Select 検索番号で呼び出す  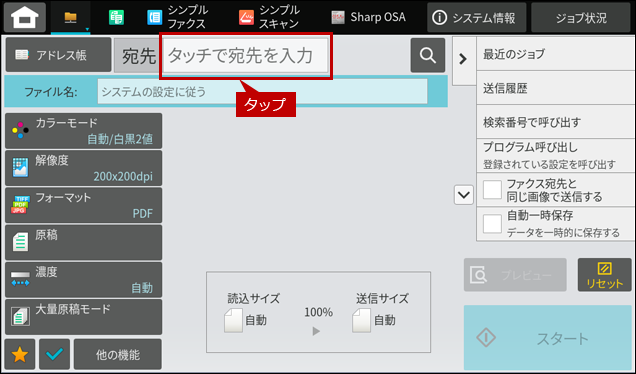coord(556,122)
